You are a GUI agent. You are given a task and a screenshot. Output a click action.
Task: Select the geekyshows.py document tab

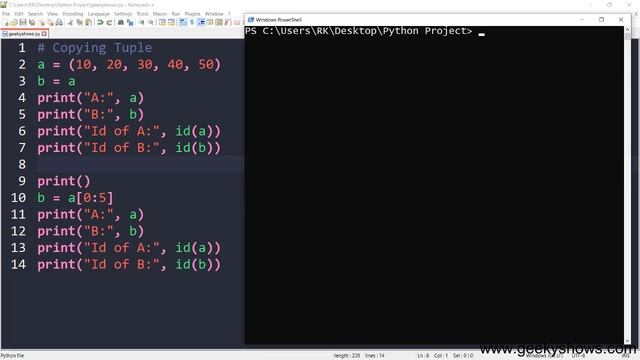(24, 34)
